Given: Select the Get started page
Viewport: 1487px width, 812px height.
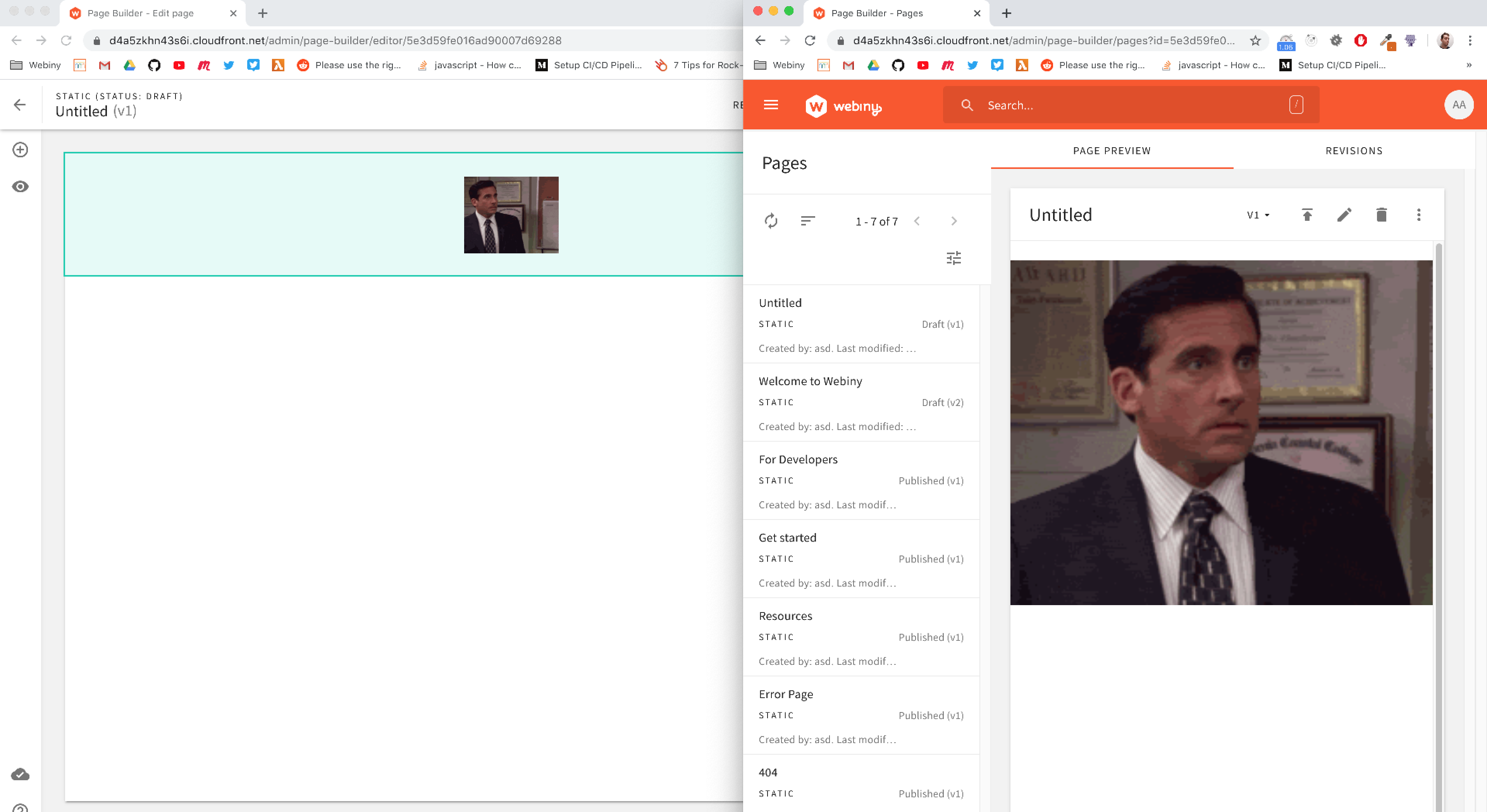Looking at the screenshot, I should pos(861,559).
